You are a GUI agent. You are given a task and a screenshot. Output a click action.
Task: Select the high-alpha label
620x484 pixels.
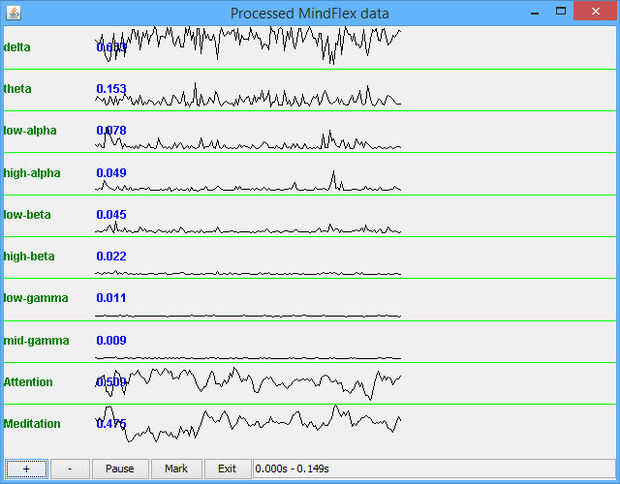tap(32, 173)
